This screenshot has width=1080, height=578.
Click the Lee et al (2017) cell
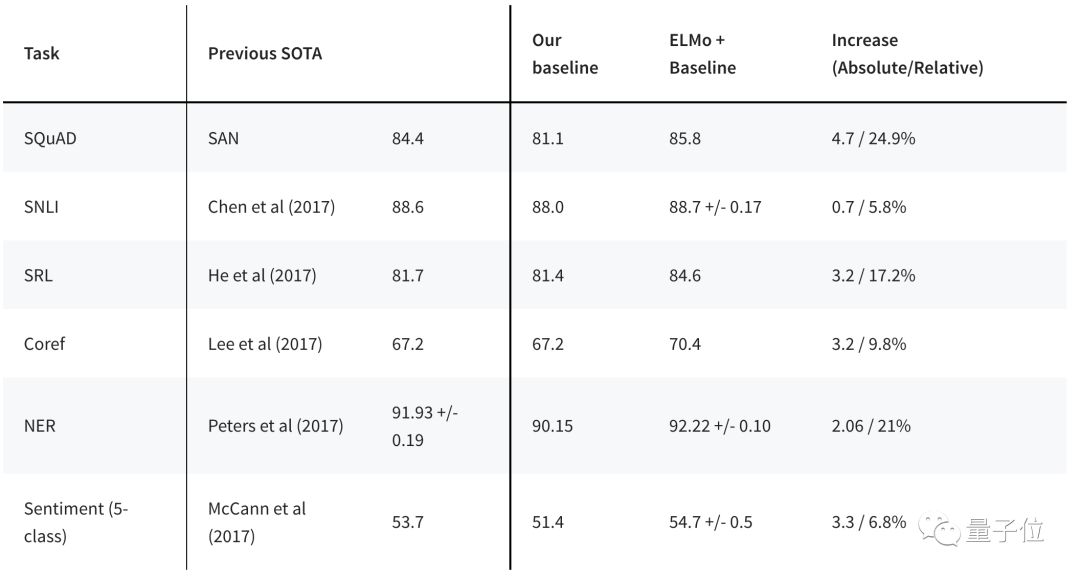tap(265, 343)
